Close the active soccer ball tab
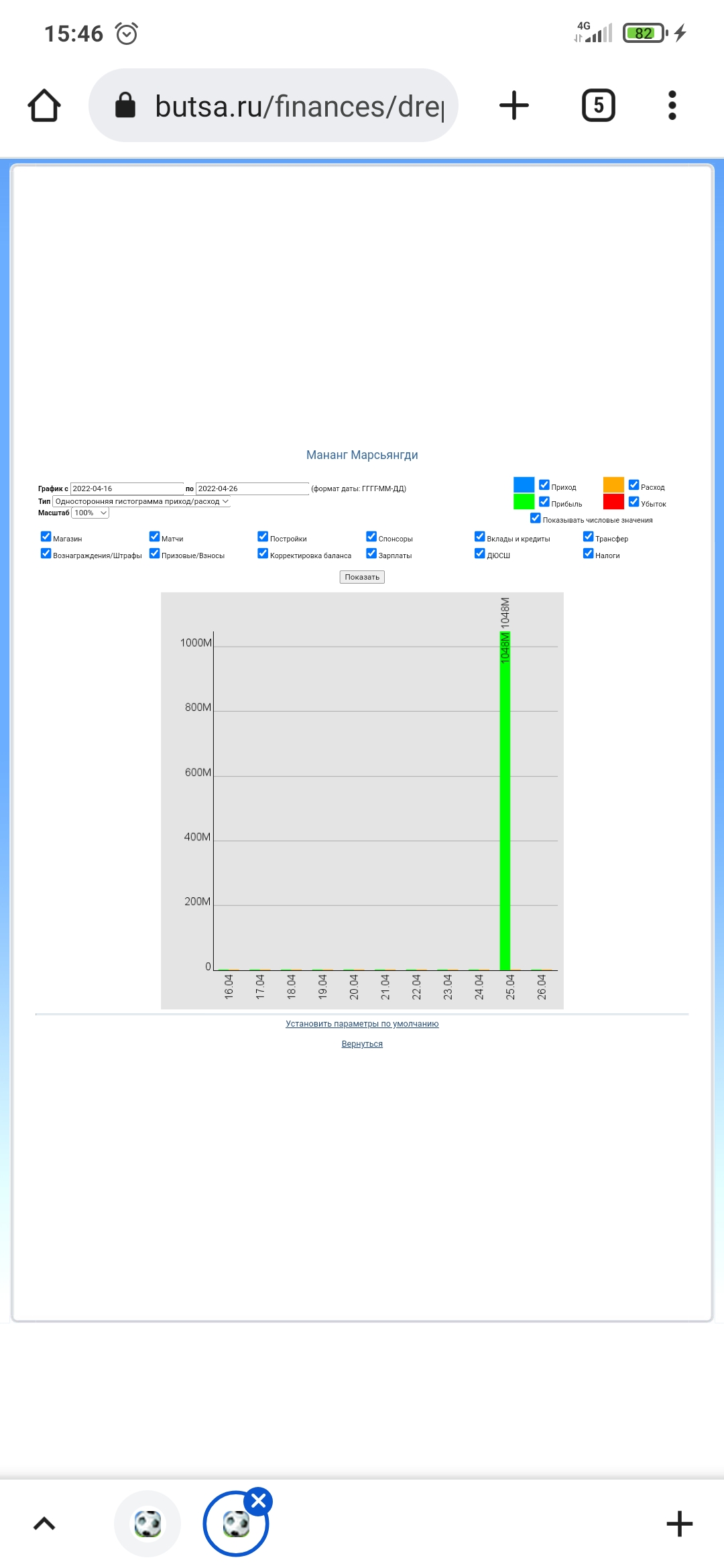Image resolution: width=724 pixels, height=1568 pixels. 259,1501
